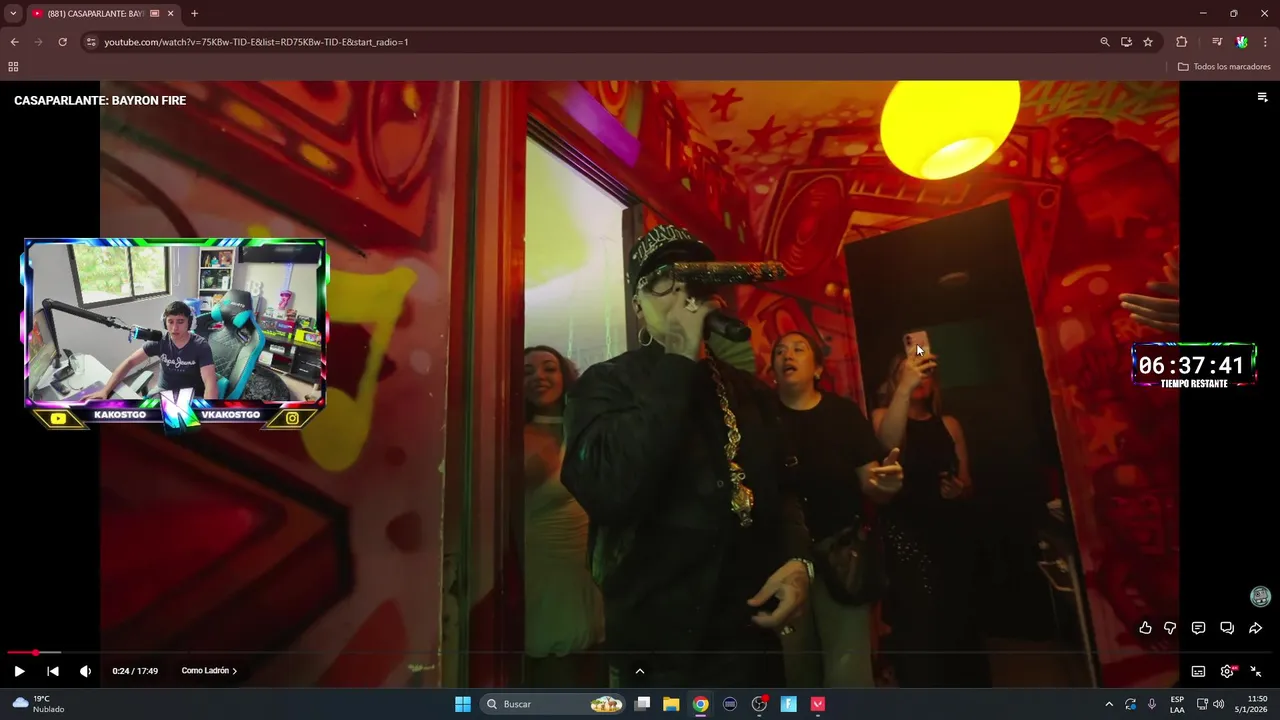Install app icon in address bar

click(1126, 42)
